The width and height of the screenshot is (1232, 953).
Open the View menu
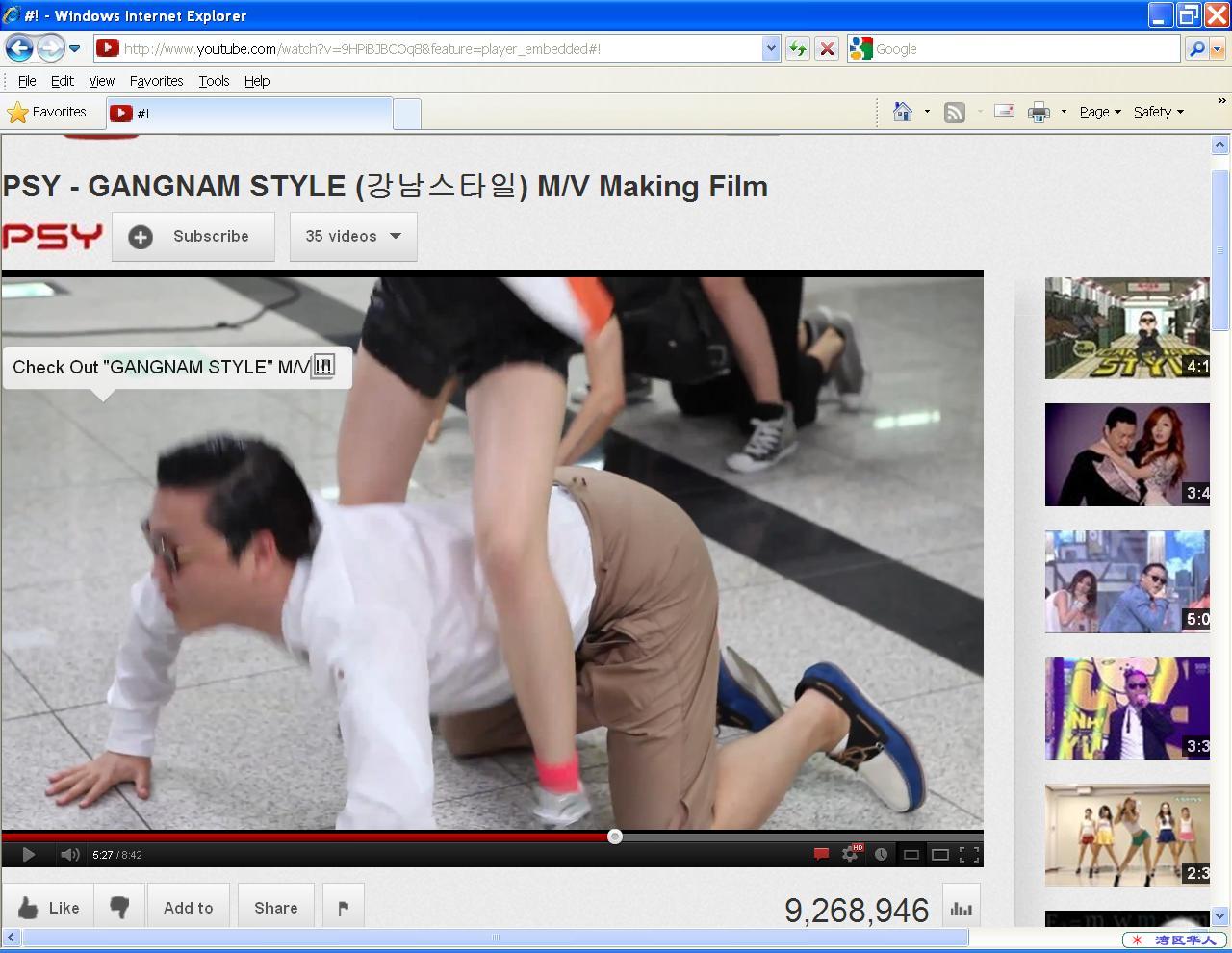click(101, 81)
